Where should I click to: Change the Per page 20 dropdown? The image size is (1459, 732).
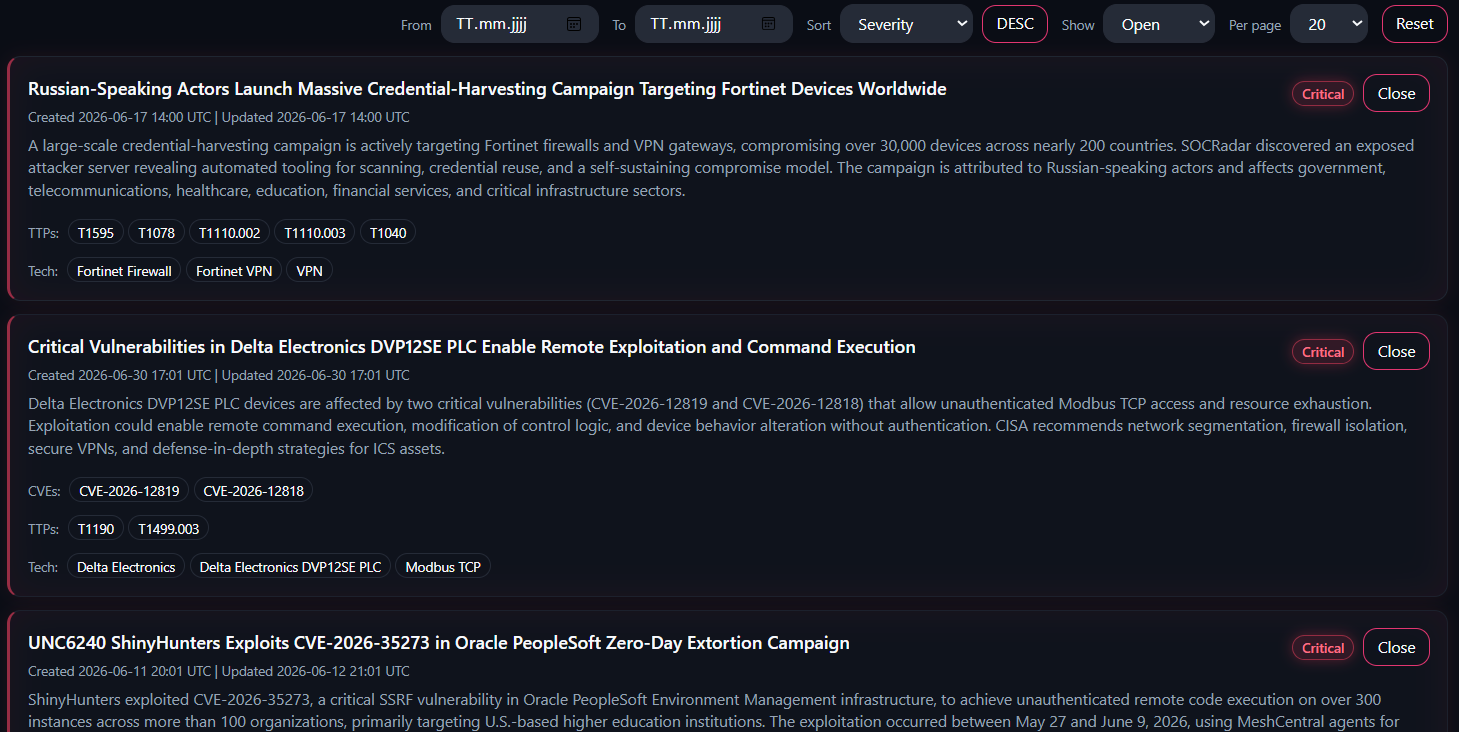pos(1329,24)
